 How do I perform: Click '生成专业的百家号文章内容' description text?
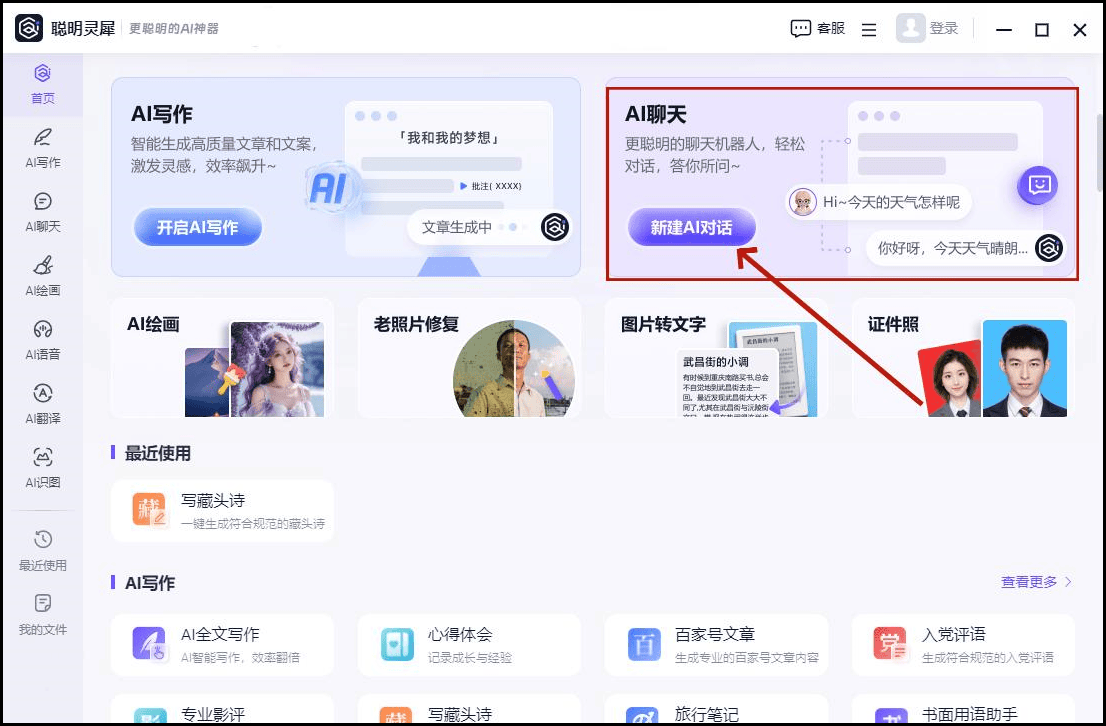[x=747, y=658]
